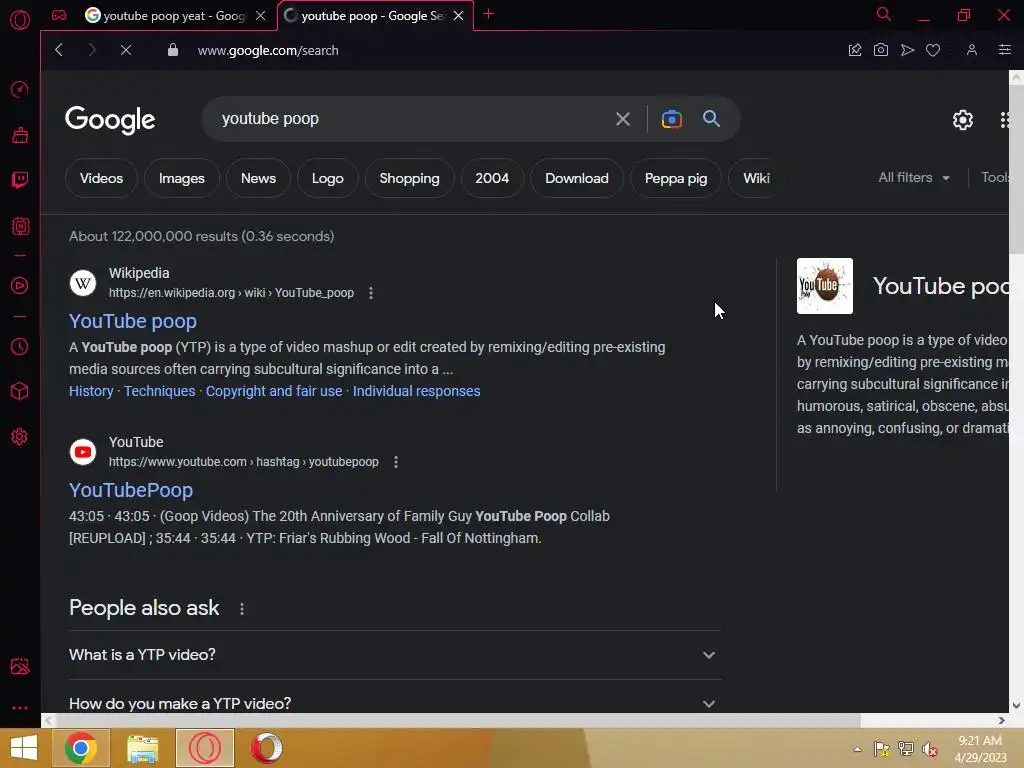Viewport: 1024px width, 768px height.
Task: Click the send/flow arrow icon in toolbar
Action: 906,50
